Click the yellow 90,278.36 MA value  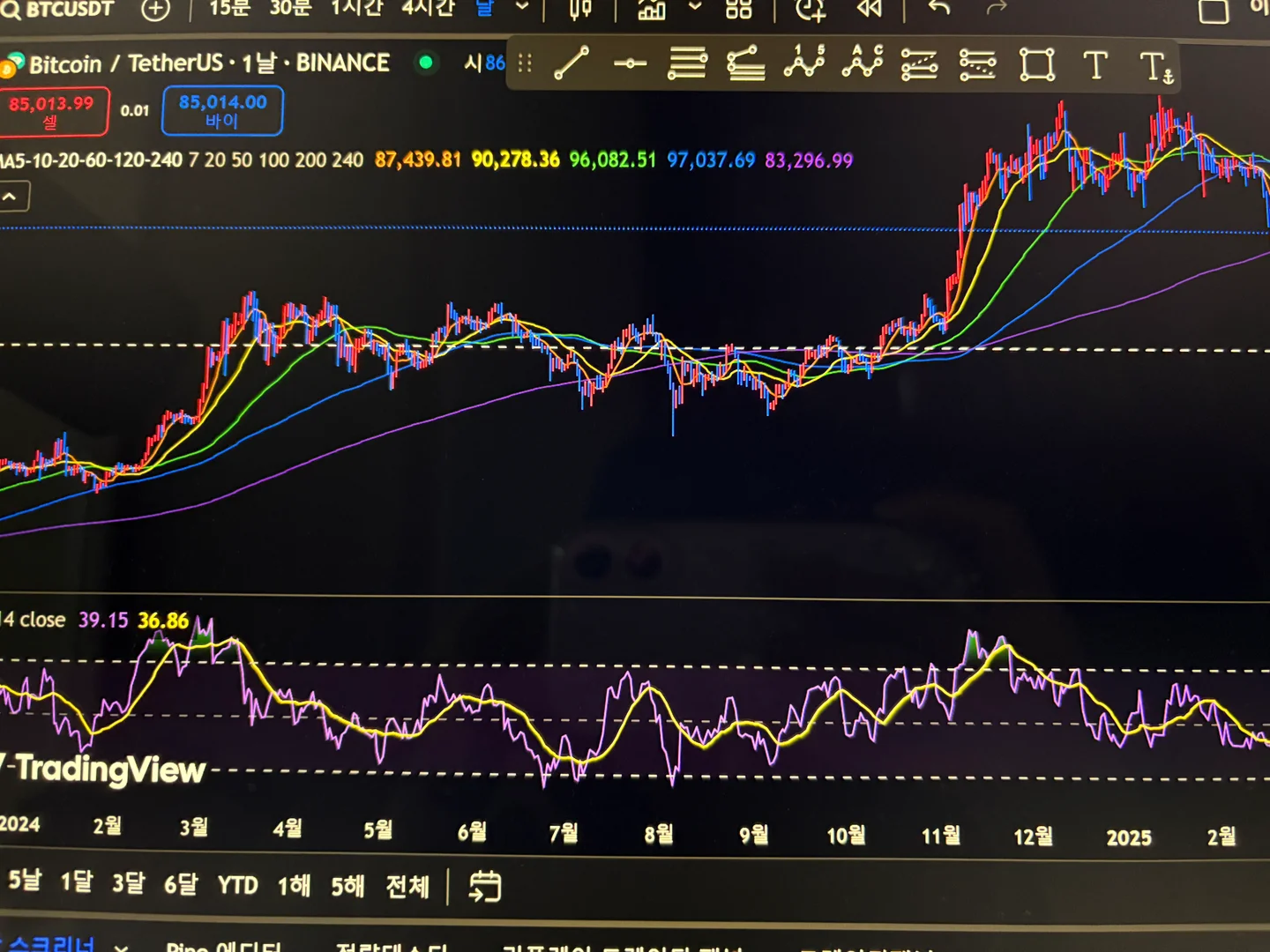[x=516, y=160]
